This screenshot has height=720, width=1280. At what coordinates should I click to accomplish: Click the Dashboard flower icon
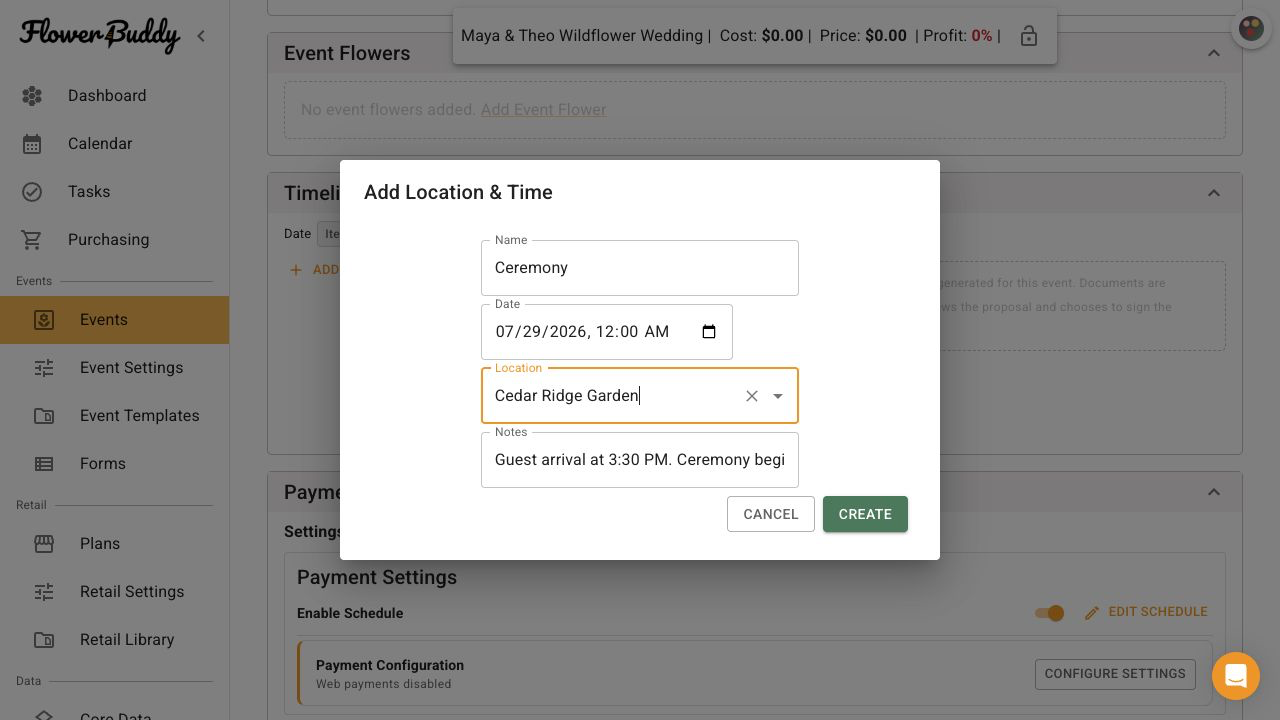pos(32,96)
